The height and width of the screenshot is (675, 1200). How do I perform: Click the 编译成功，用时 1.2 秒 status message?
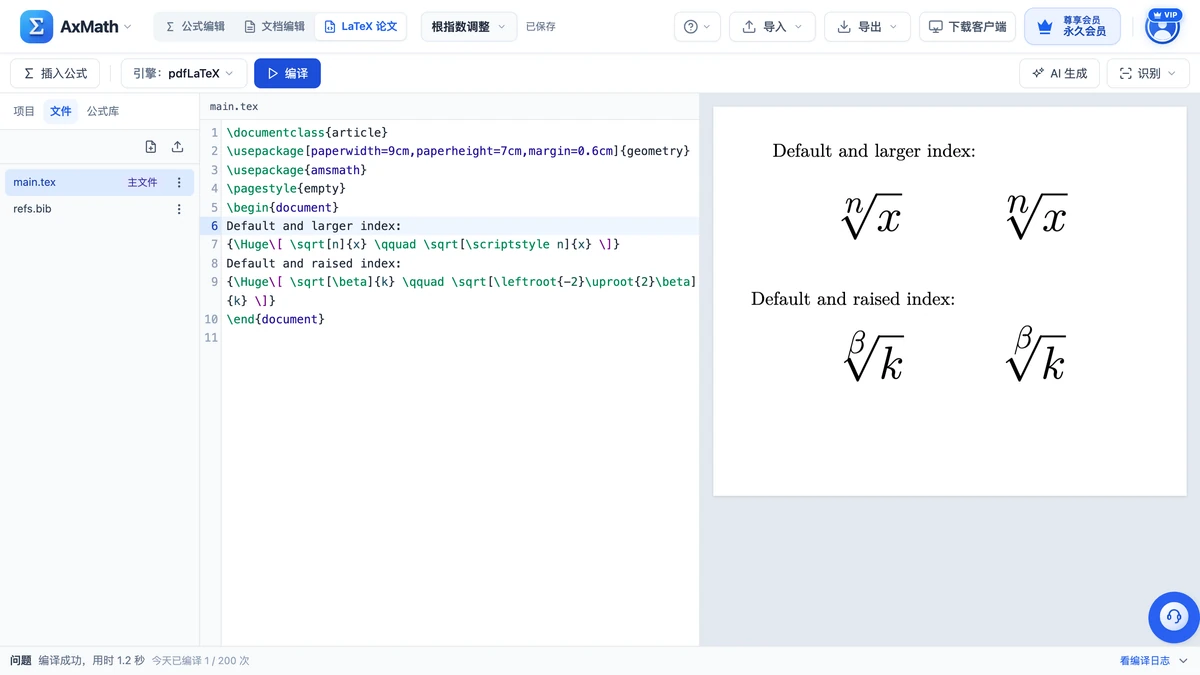coord(91,661)
